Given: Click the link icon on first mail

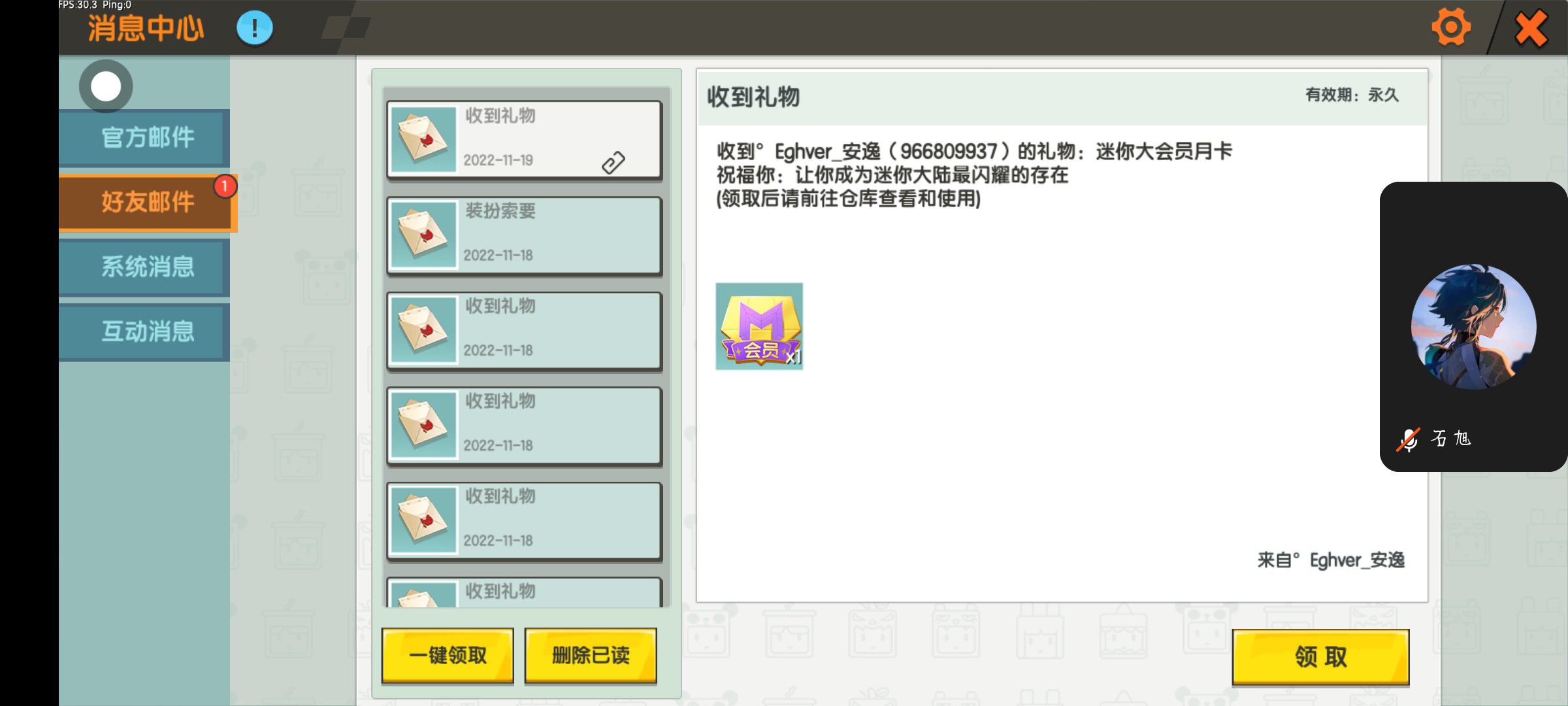Looking at the screenshot, I should click(613, 163).
